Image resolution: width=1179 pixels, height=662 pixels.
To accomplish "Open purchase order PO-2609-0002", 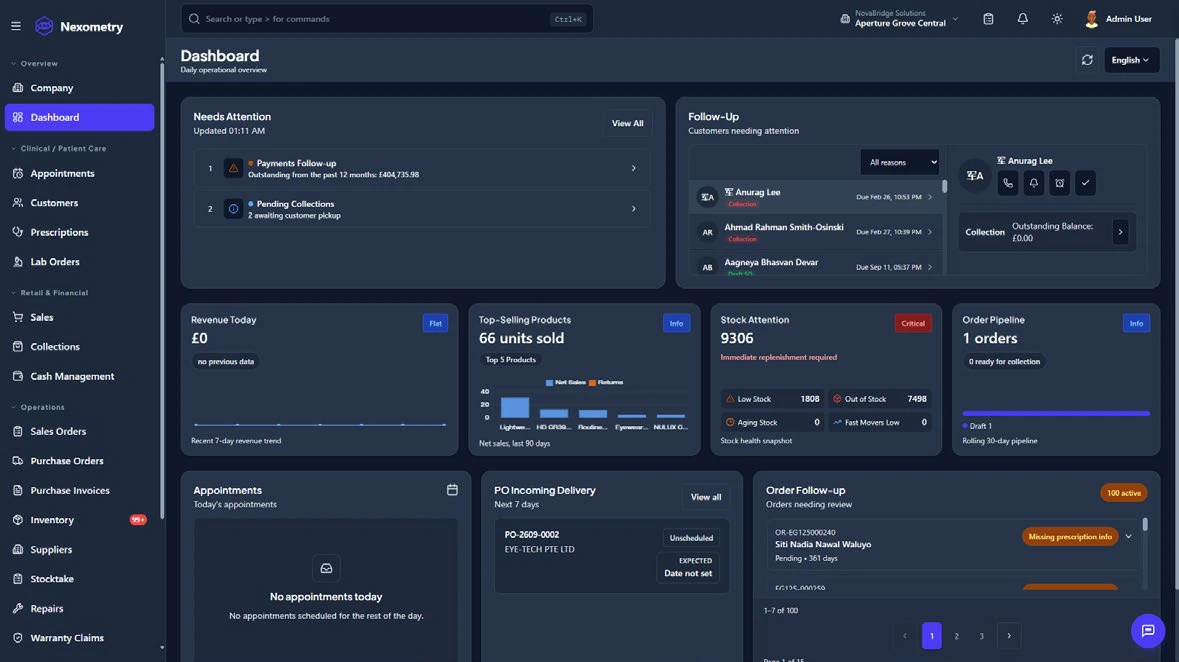I will point(611,556).
